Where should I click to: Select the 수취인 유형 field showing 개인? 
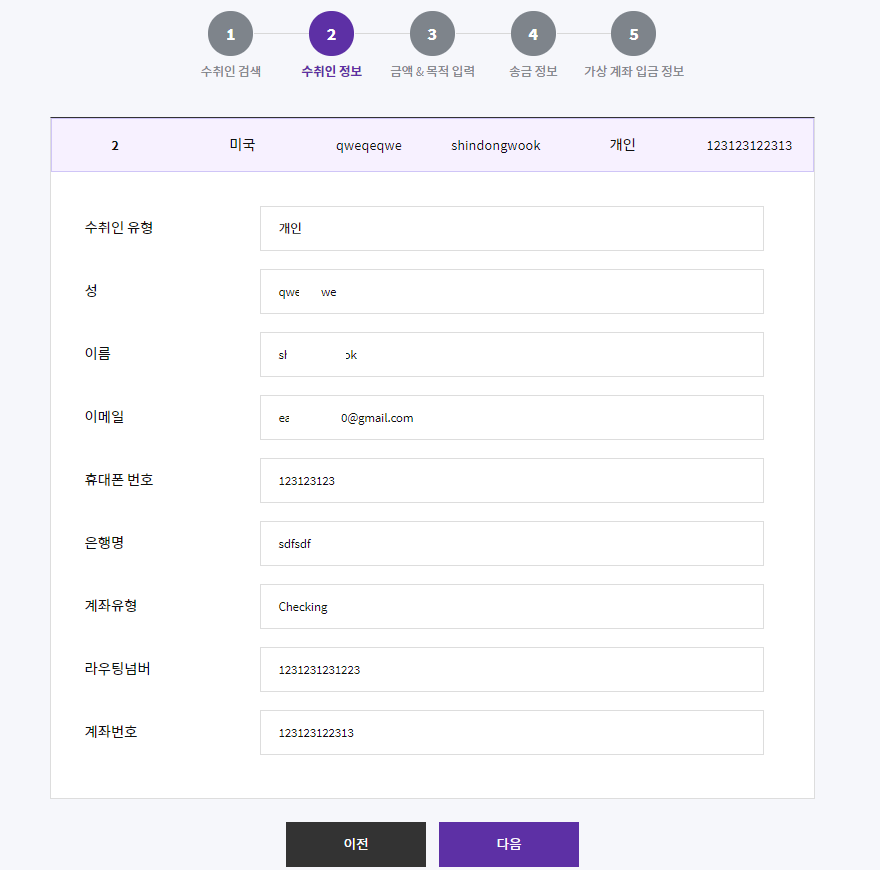[512, 228]
